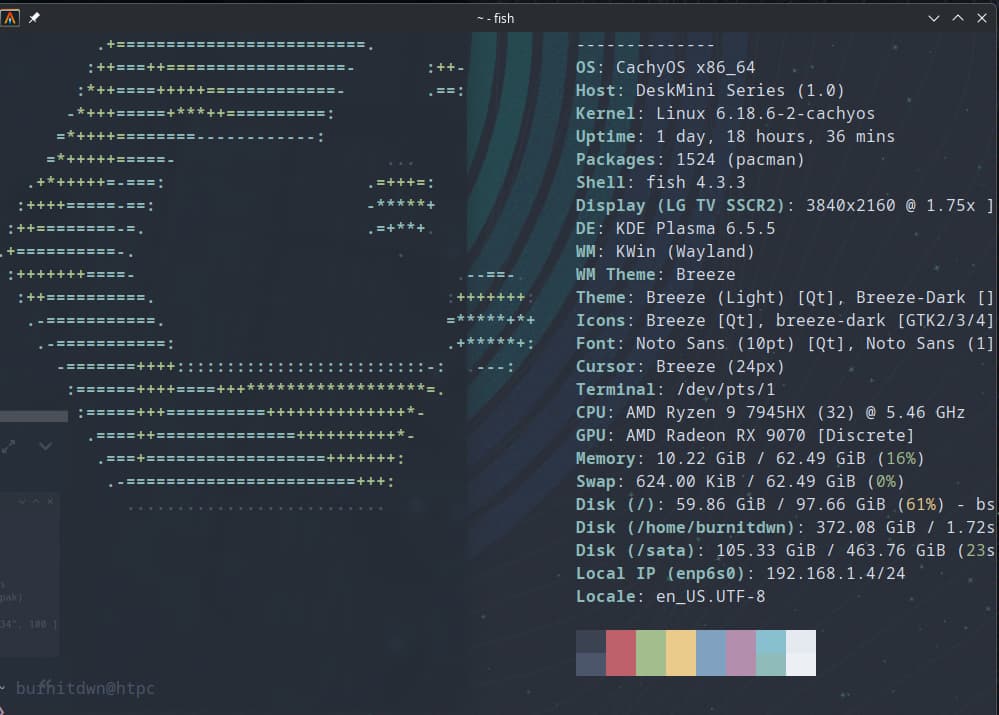Expand the faded chevron-down arrow at left edge
This screenshot has width=999, height=715.
(x=45, y=446)
